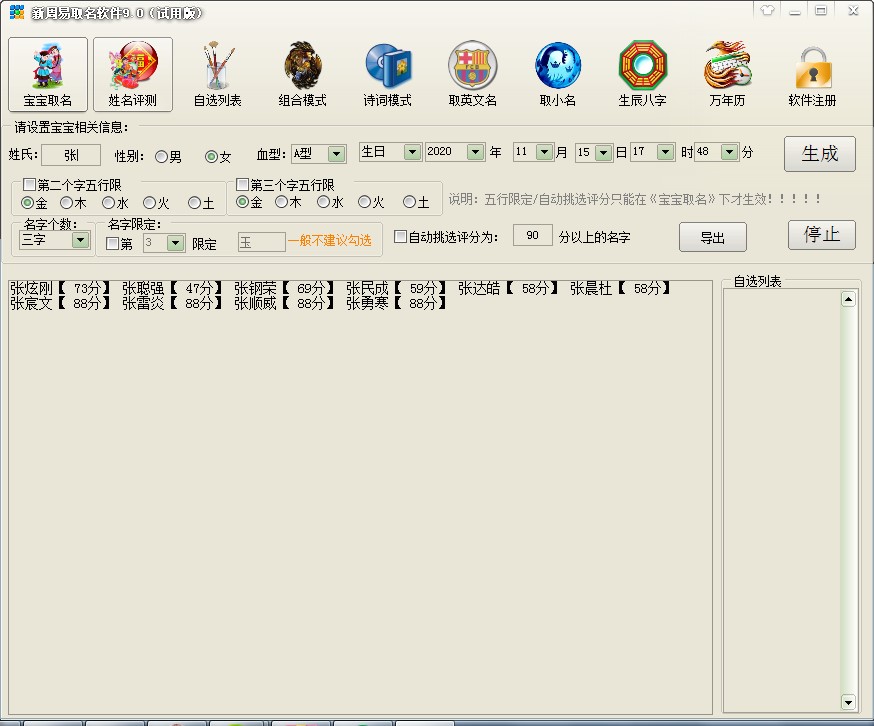Open 诗词模式 poetry mode icon

tap(387, 74)
